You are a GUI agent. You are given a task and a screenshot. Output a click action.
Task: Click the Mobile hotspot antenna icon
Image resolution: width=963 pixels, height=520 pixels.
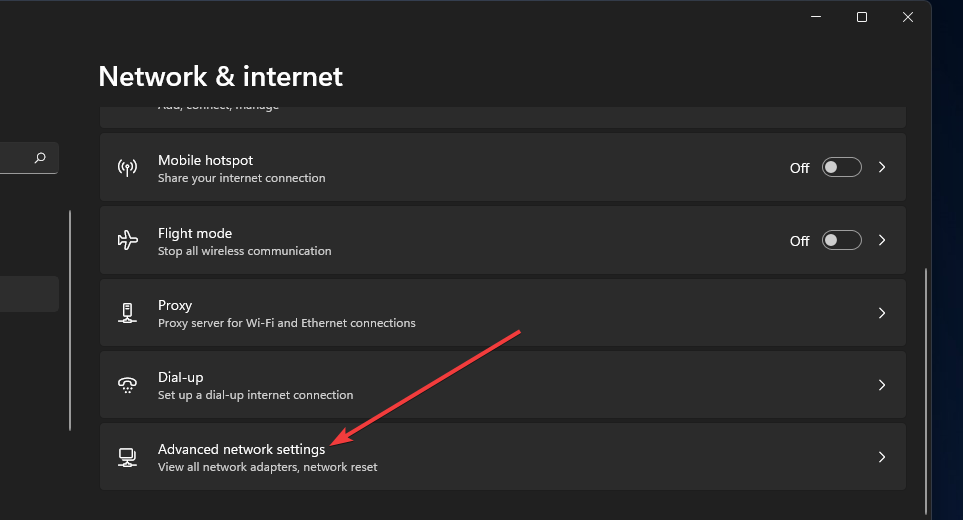[127, 168]
